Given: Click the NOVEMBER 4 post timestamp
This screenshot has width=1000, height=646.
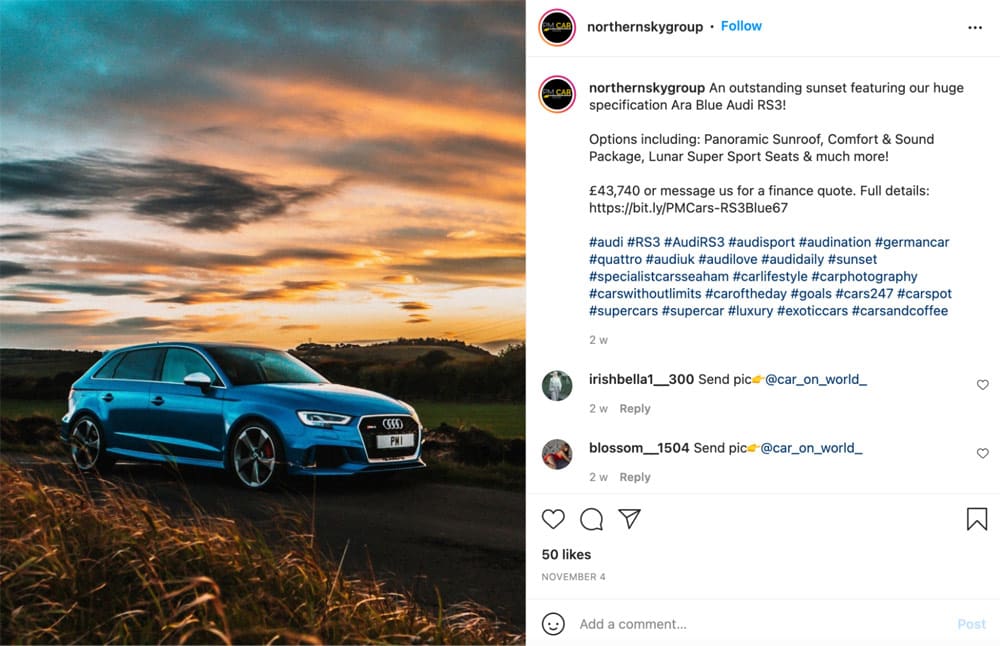Looking at the screenshot, I should [x=573, y=576].
